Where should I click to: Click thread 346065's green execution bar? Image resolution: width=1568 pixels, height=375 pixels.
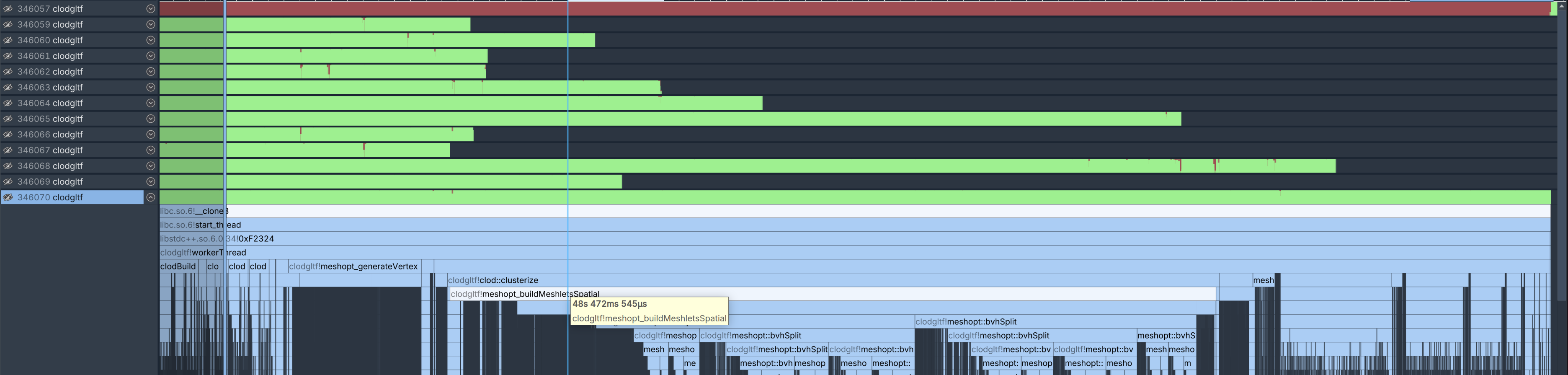pos(670,119)
